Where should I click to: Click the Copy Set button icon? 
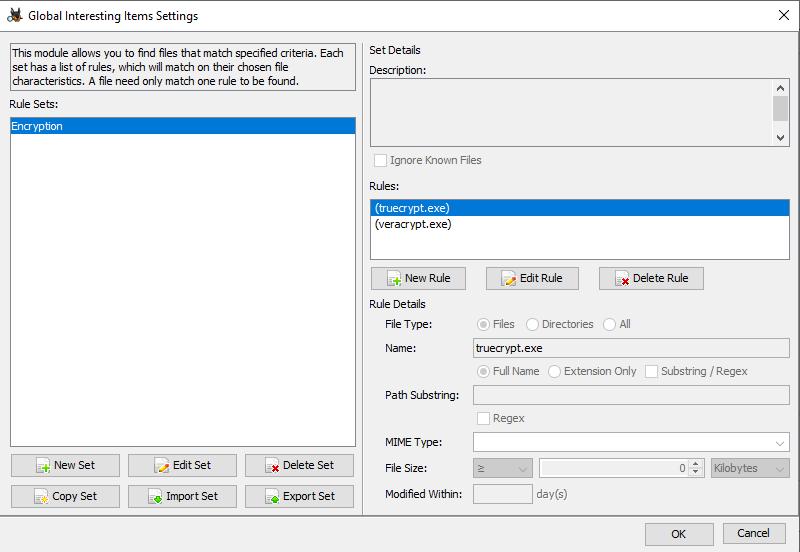tap(41, 497)
